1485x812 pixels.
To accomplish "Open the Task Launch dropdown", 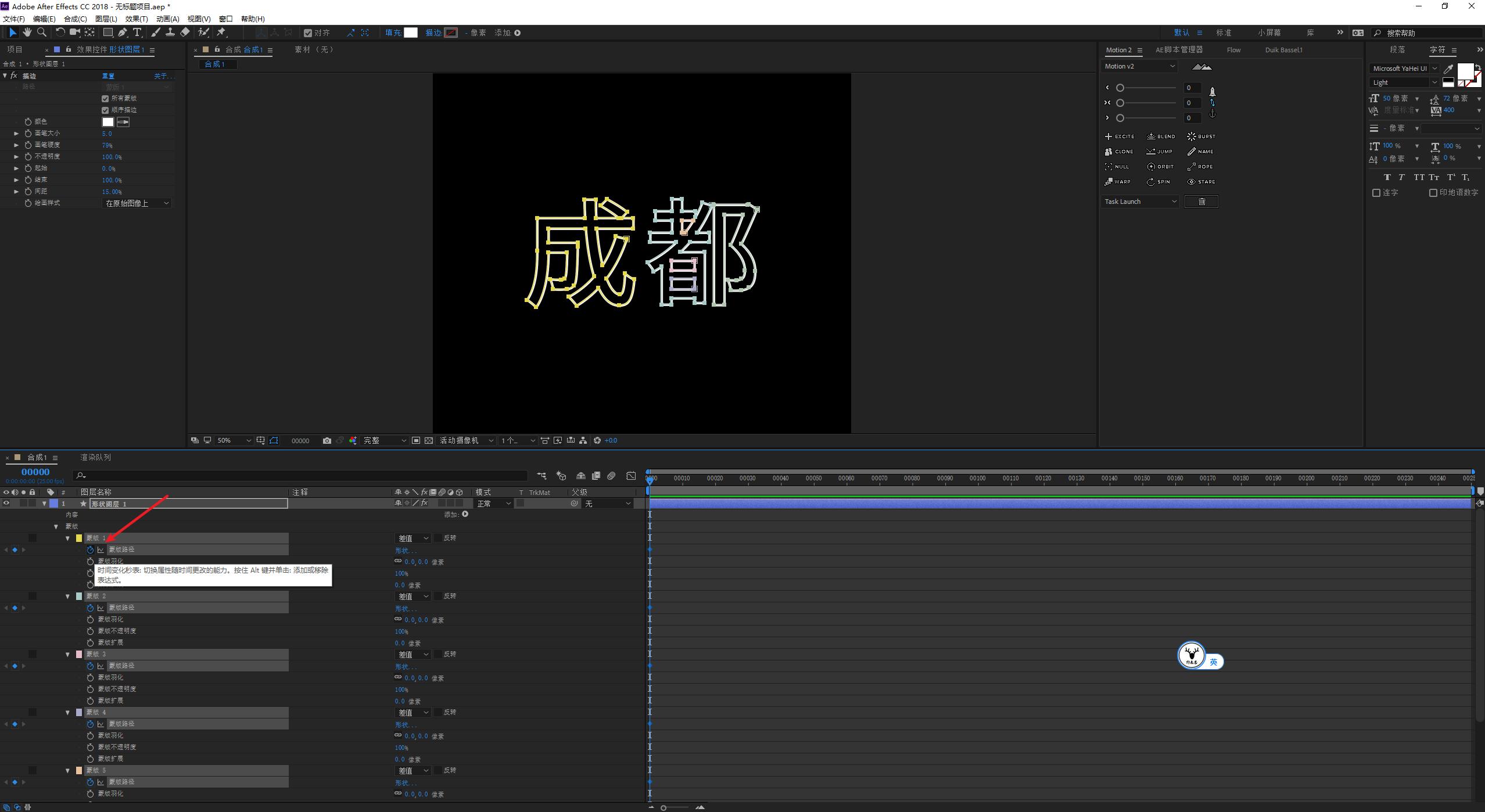I will point(1139,201).
